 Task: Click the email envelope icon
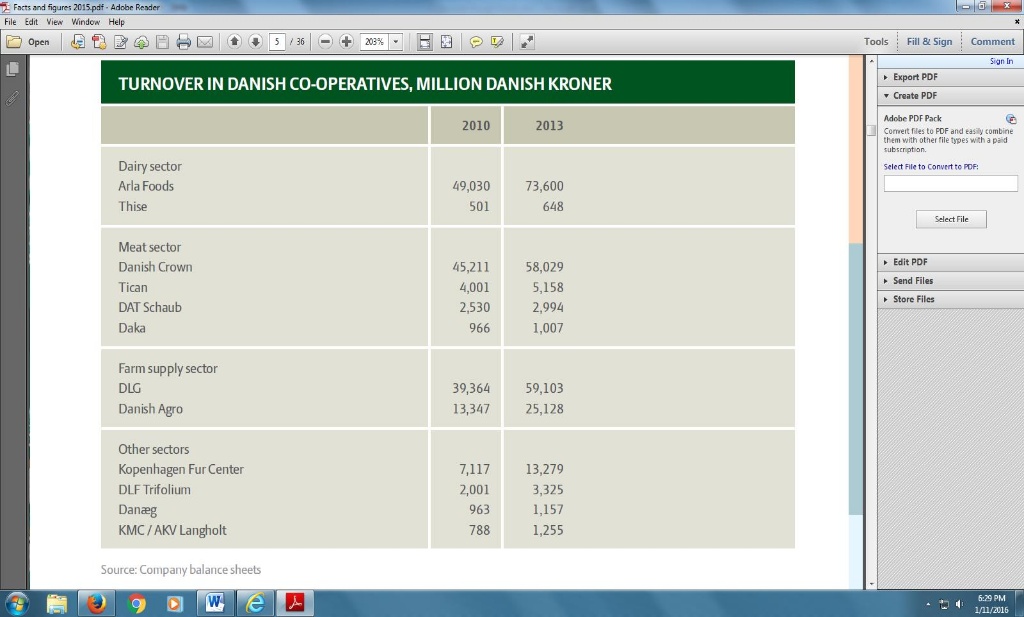[205, 42]
